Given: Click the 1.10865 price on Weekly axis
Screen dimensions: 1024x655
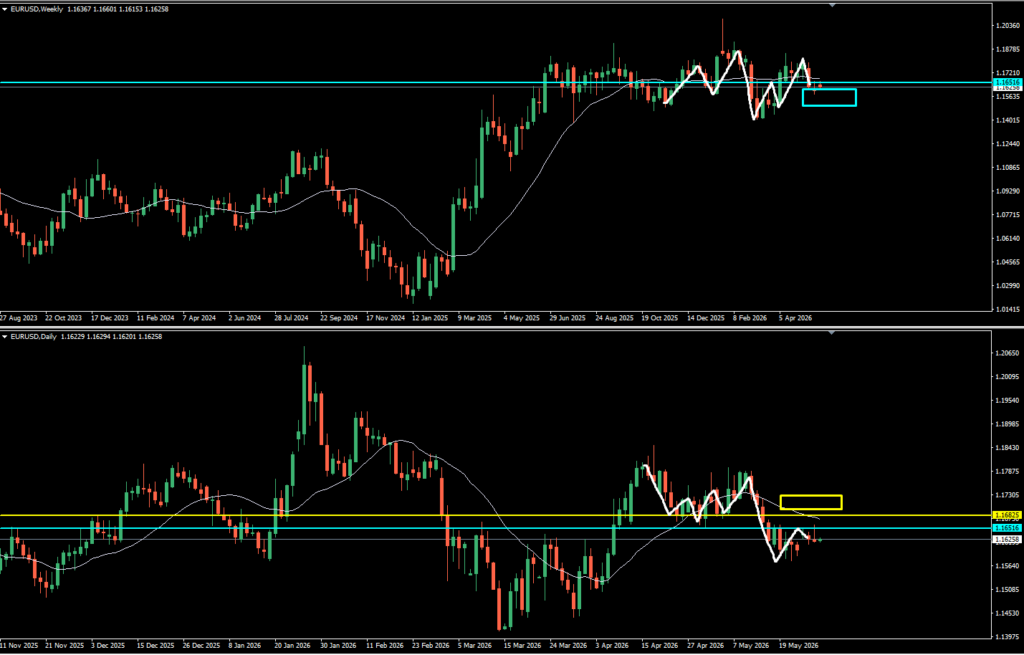Looking at the screenshot, I should click(1008, 168).
